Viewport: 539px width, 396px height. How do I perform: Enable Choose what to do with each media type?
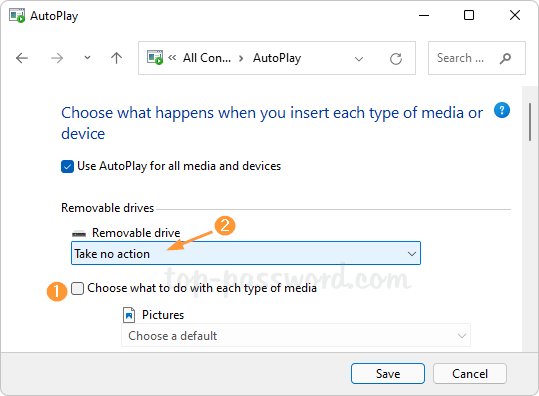tap(77, 288)
